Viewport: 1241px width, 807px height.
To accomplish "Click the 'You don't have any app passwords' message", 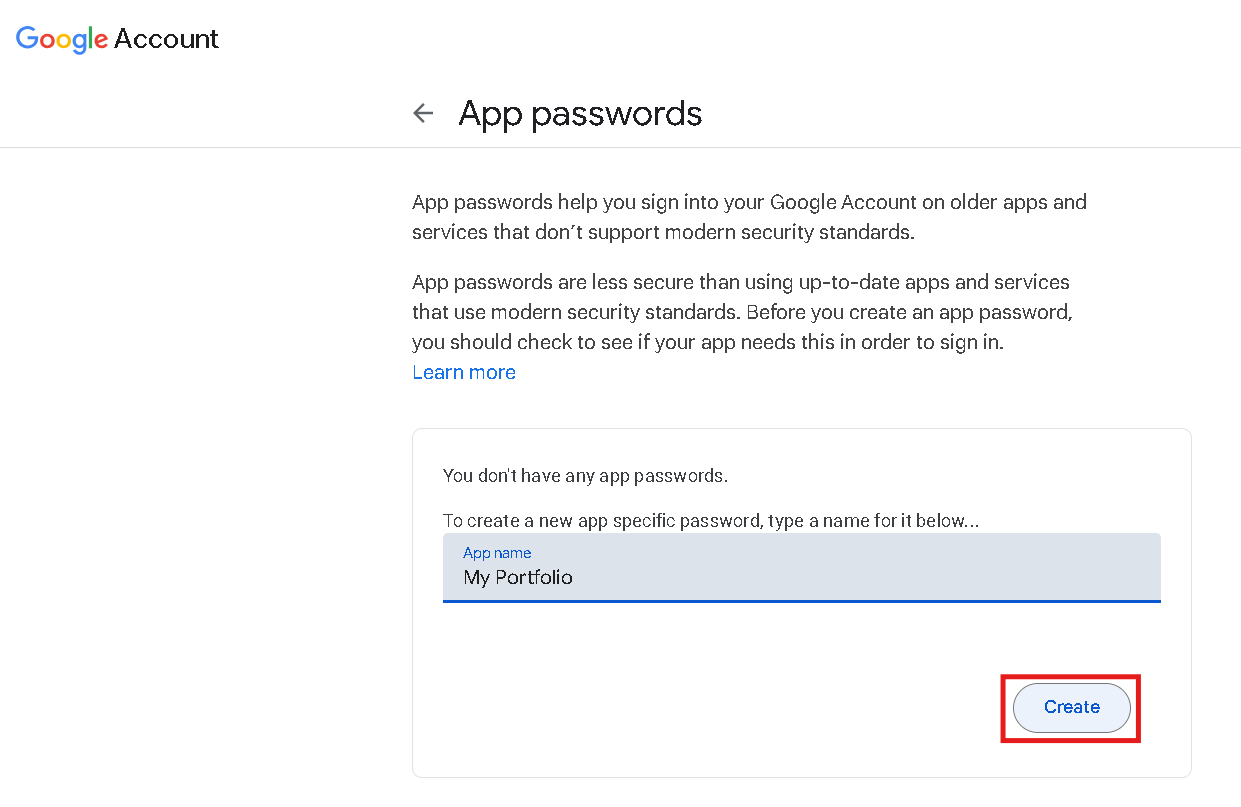I will click(585, 476).
